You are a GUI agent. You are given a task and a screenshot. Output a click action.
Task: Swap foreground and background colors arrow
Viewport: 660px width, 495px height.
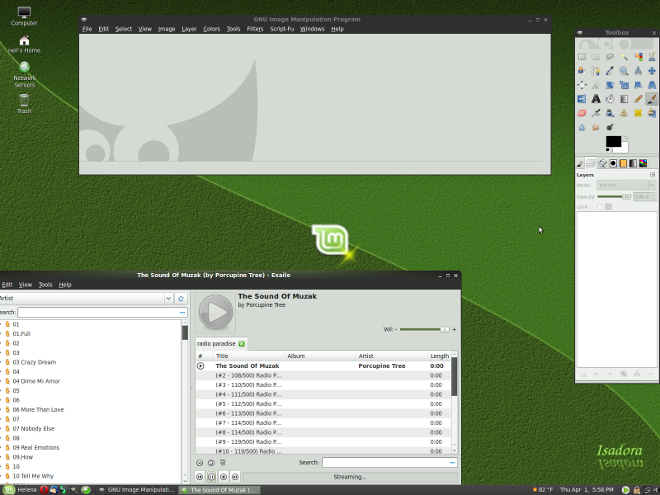coord(626,138)
